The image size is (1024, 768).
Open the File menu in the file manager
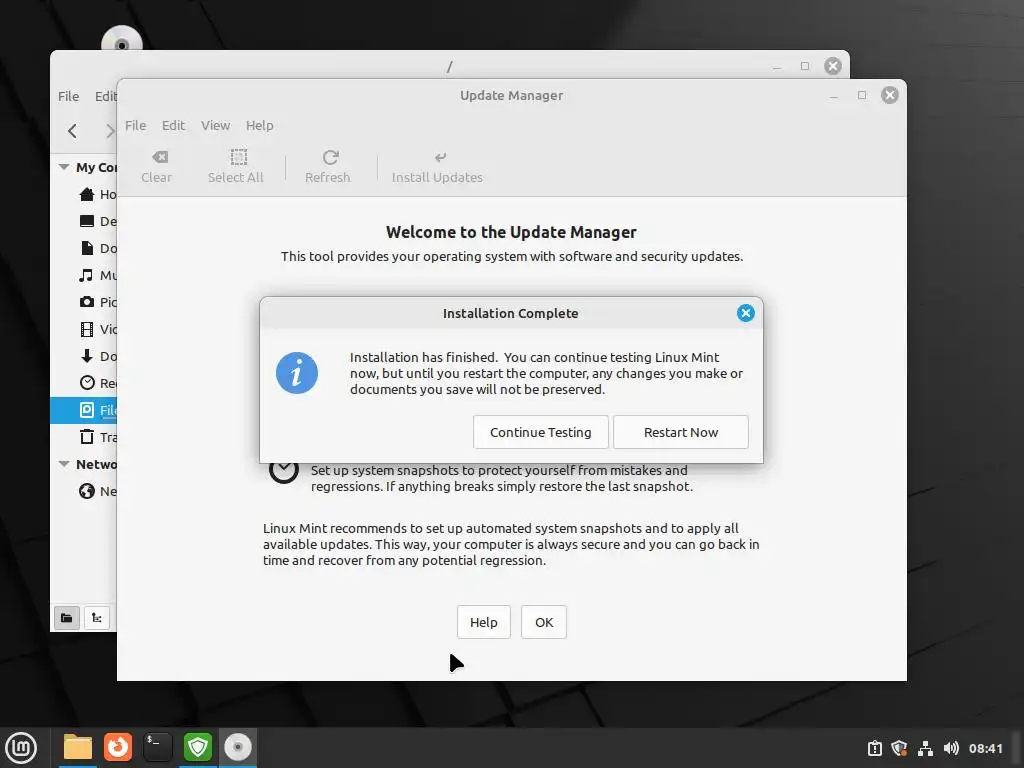point(69,97)
